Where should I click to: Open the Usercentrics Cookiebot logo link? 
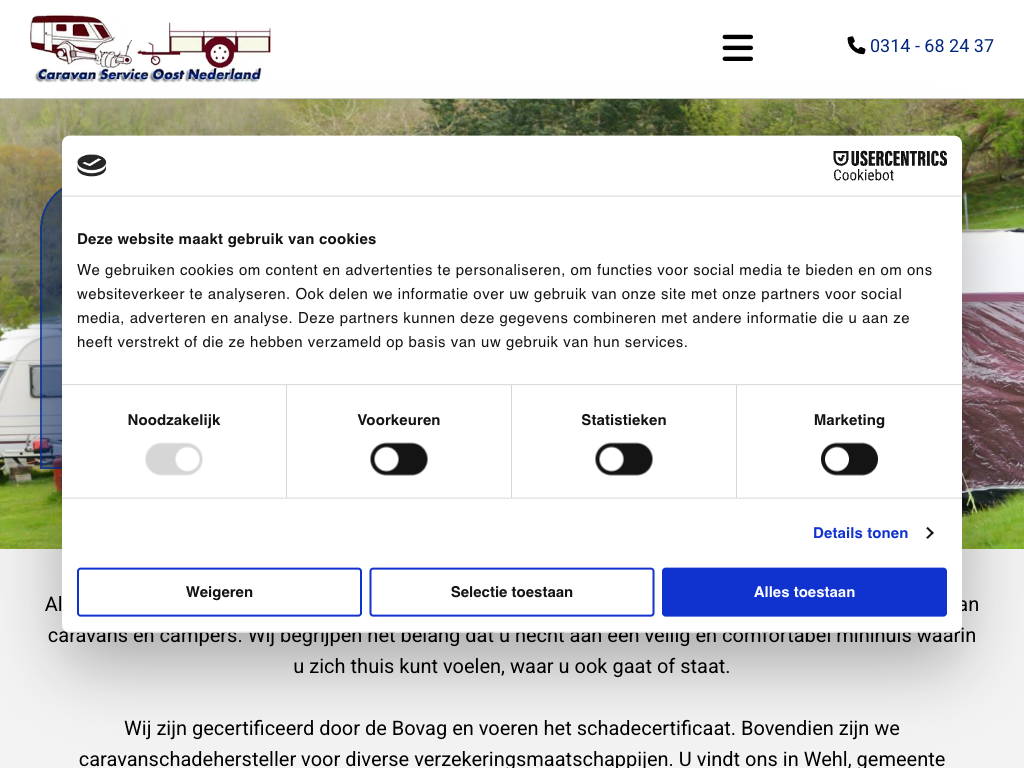click(889, 166)
